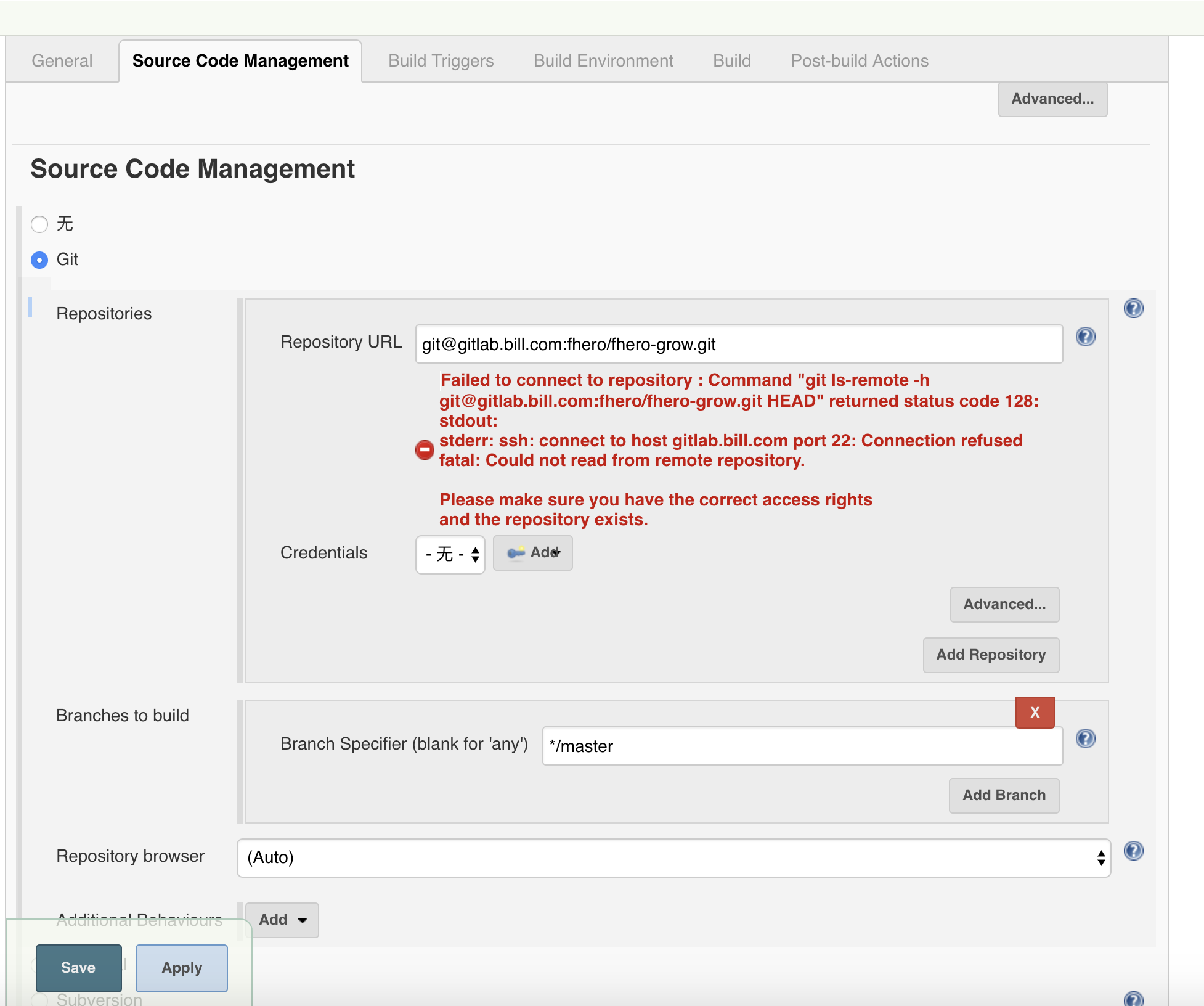Open the Credentials dropdown
Screen dimensions: 1204x1006
coord(450,554)
